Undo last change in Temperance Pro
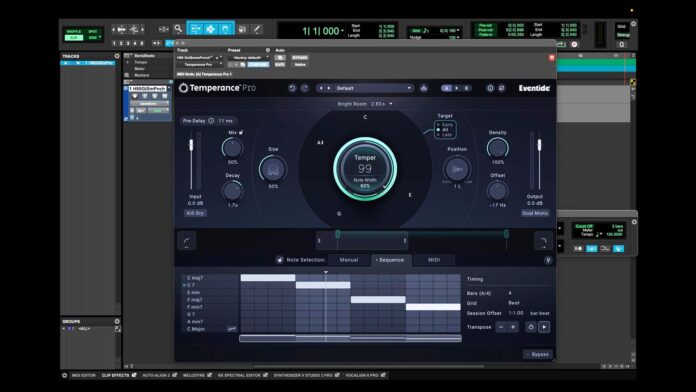696x392 pixels. (292, 88)
